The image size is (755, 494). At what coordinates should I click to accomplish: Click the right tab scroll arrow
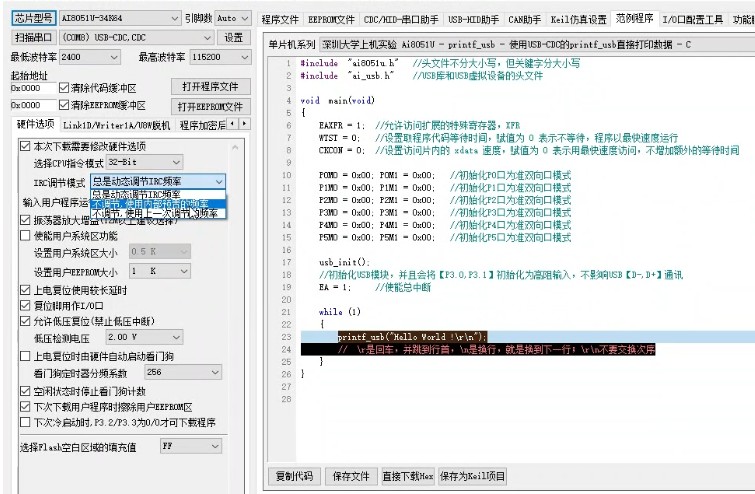[x=245, y=124]
